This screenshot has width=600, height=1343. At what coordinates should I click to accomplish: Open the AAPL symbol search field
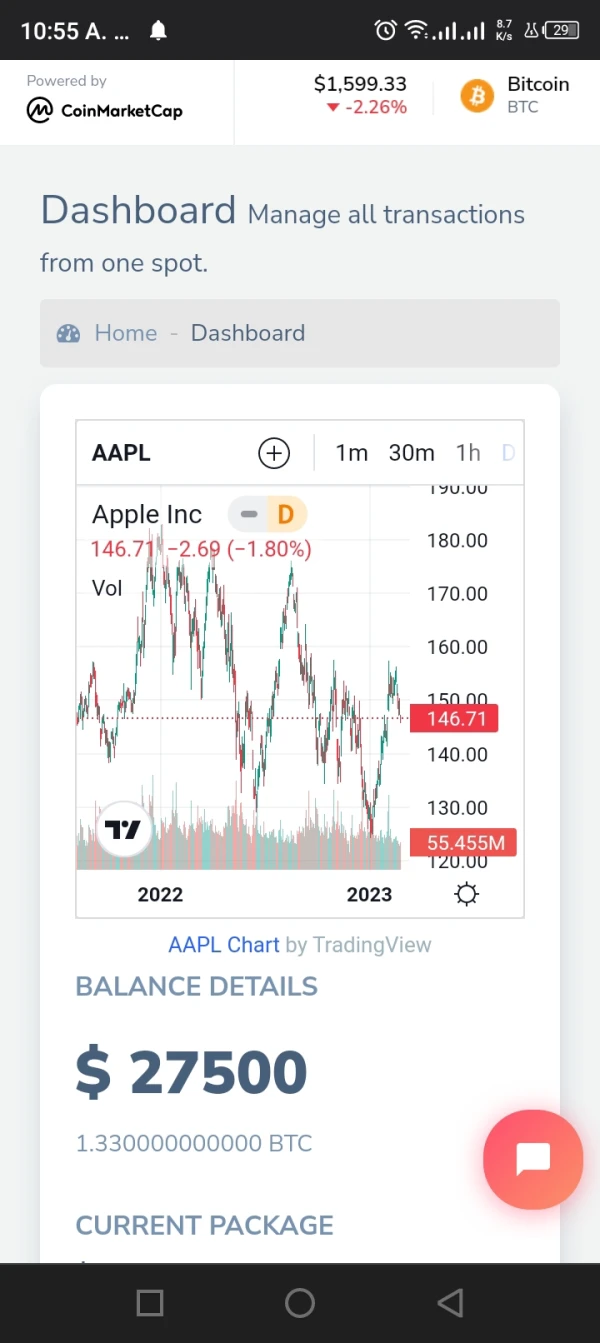coord(122,453)
